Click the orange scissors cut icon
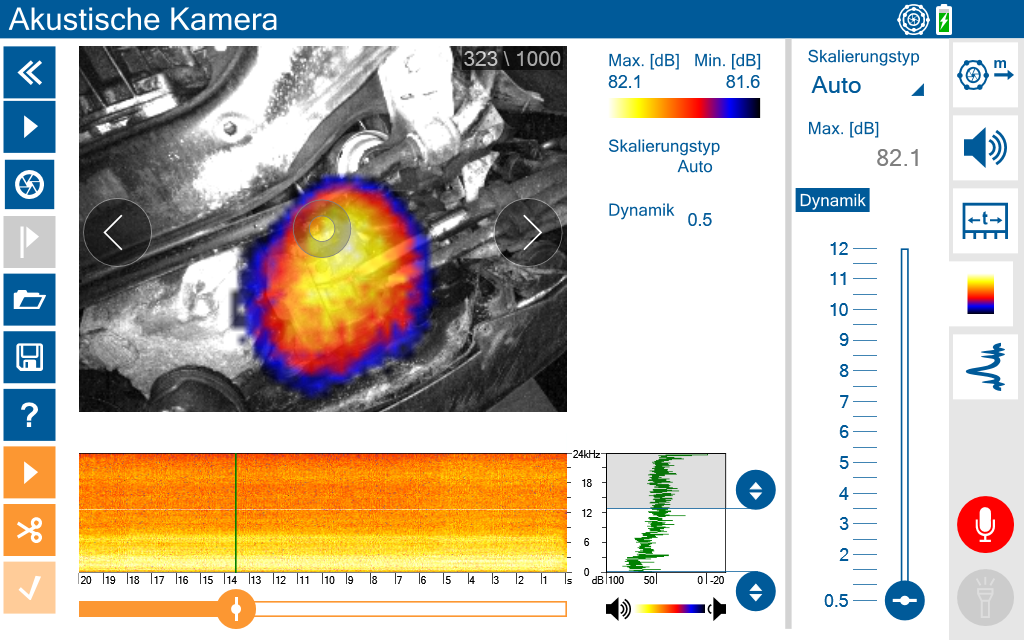The width and height of the screenshot is (1024, 640). pyautogui.click(x=29, y=530)
